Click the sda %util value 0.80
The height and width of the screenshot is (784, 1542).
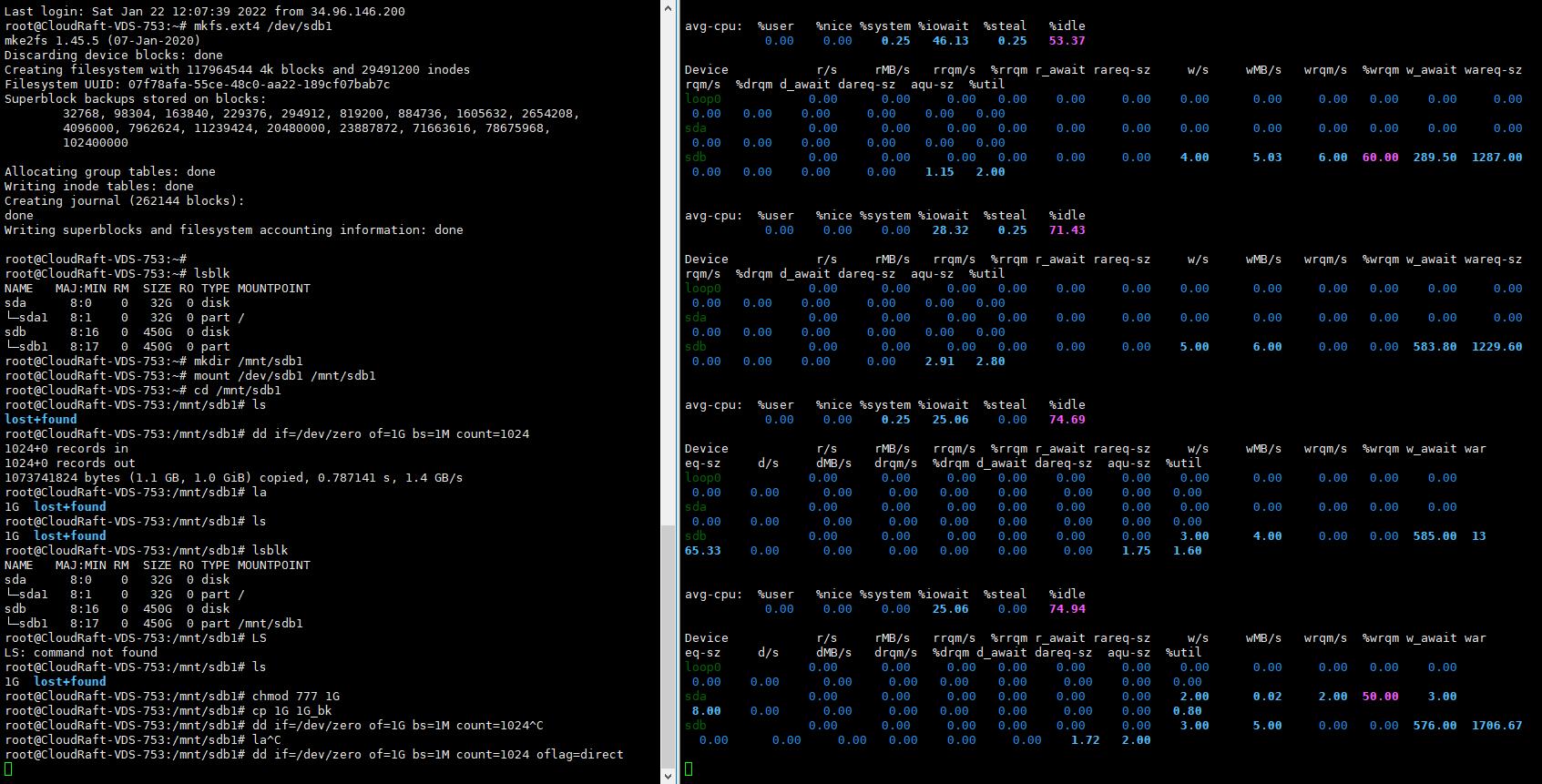point(1188,711)
